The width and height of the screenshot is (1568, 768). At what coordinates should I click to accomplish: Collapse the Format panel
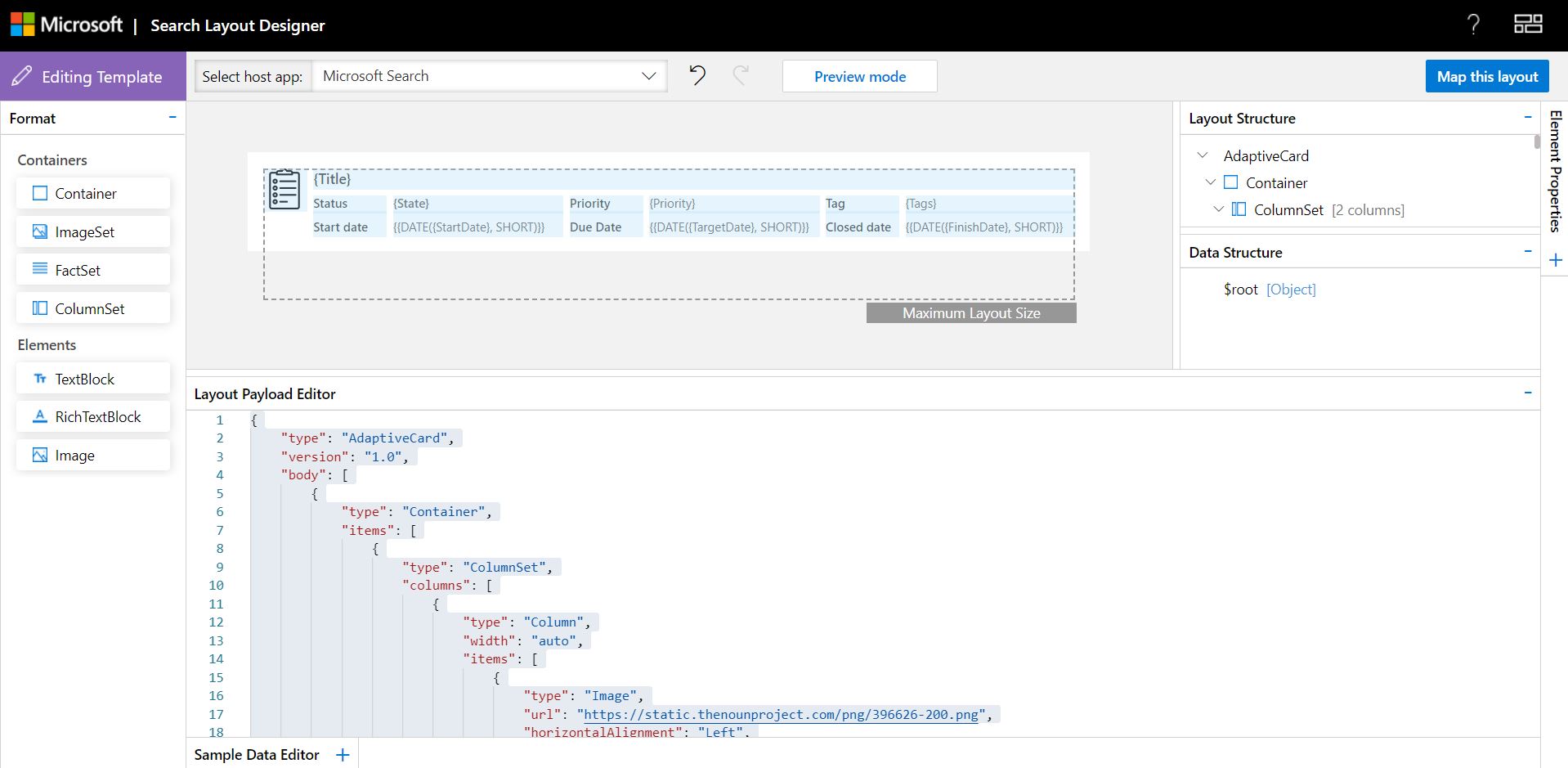[x=172, y=118]
